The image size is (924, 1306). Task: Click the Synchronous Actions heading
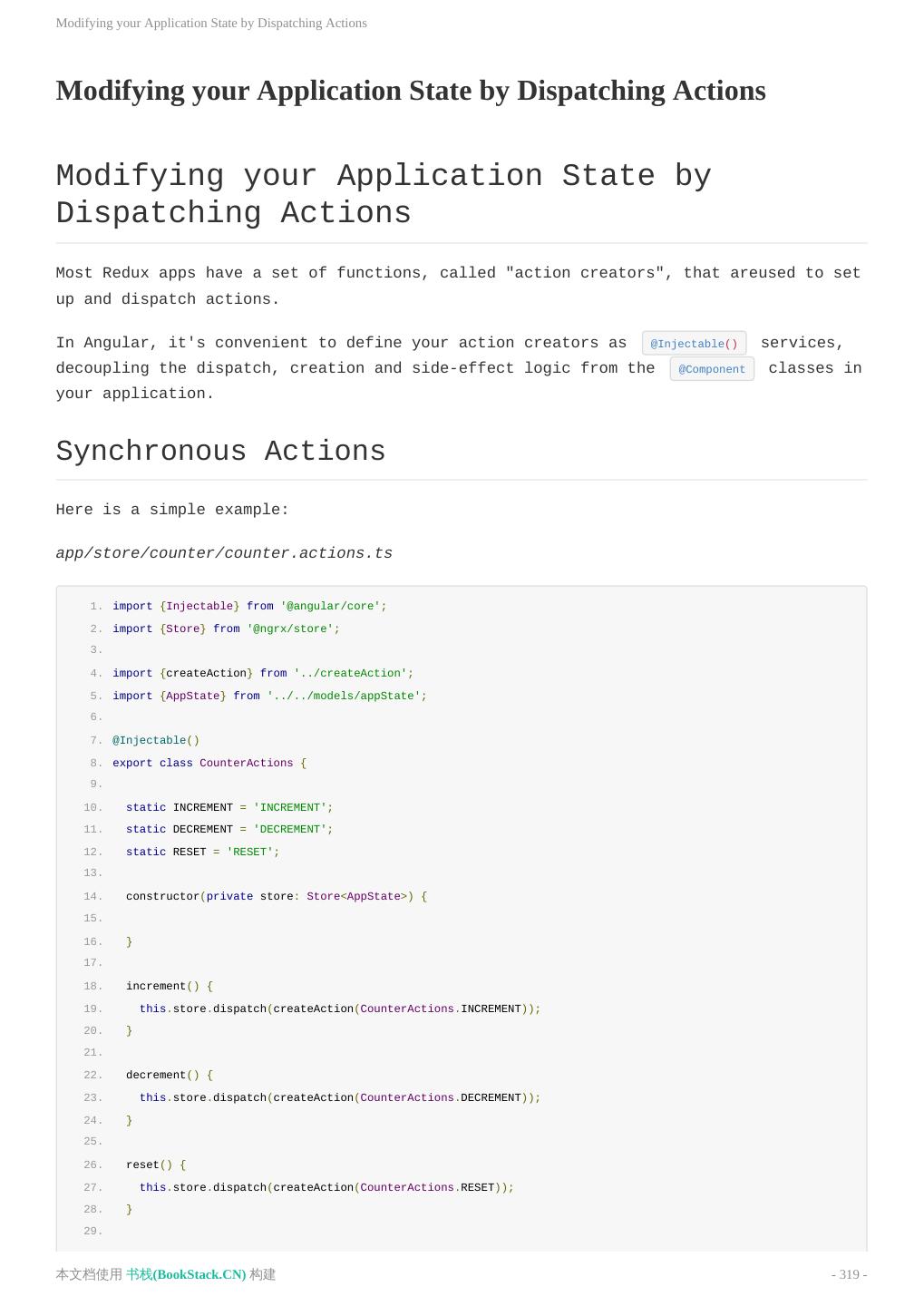(x=220, y=451)
